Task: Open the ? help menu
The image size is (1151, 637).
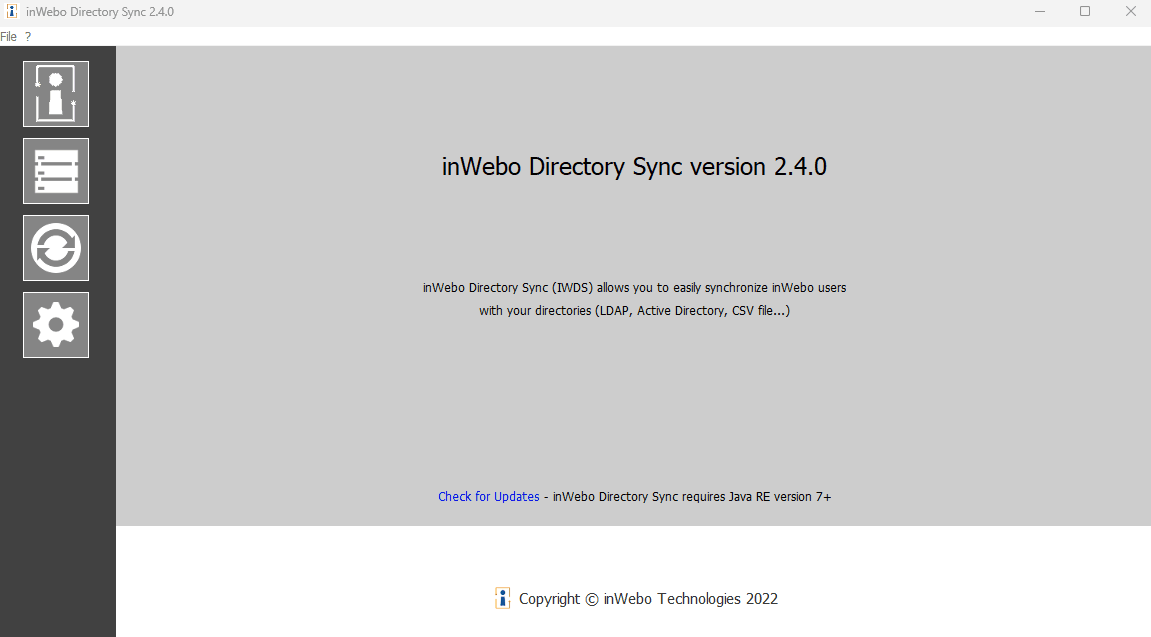Action: pyautogui.click(x=28, y=37)
